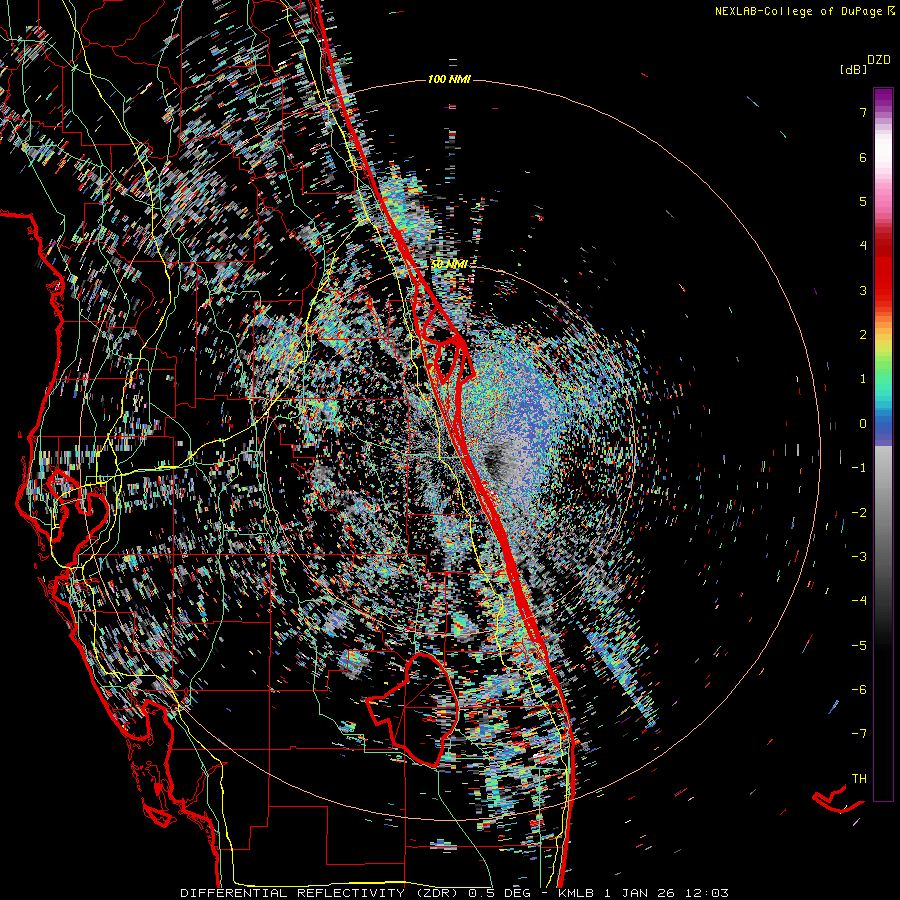The image size is (900, 900).
Task: Pick the "-3" label on the scale
Action: pyautogui.click(x=859, y=557)
